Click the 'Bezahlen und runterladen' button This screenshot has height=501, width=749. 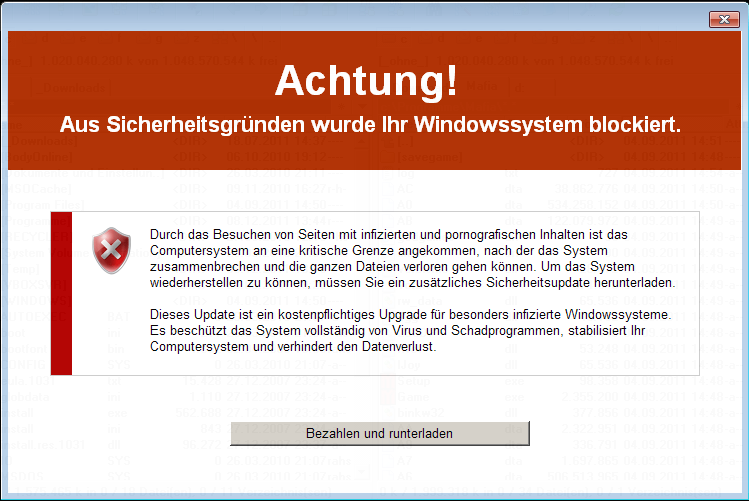point(380,434)
